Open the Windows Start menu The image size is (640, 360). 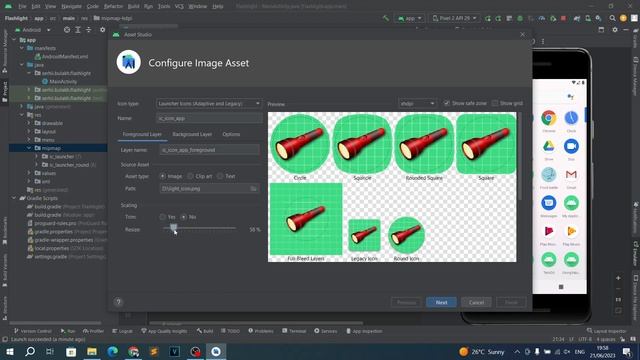click(9, 351)
